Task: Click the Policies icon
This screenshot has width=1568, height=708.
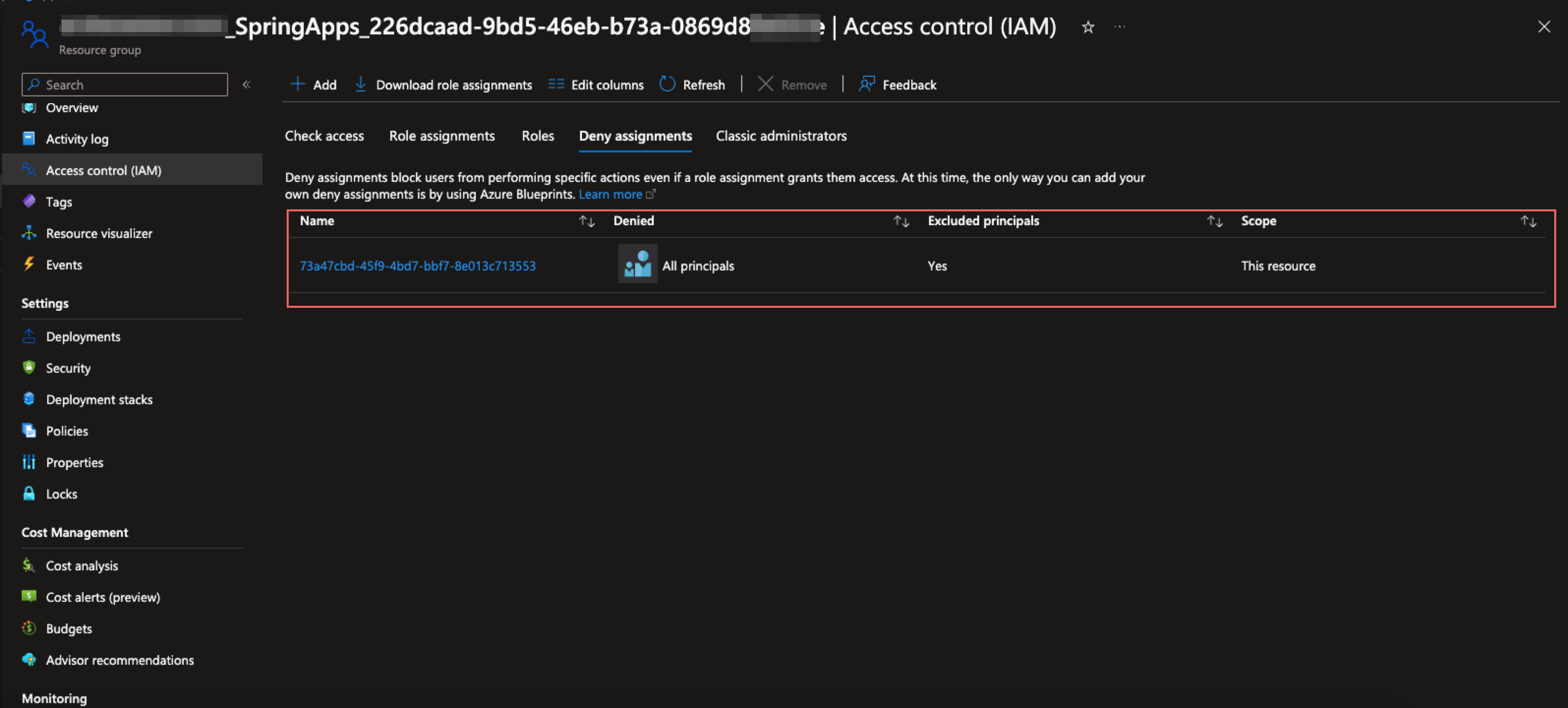Action: (29, 430)
